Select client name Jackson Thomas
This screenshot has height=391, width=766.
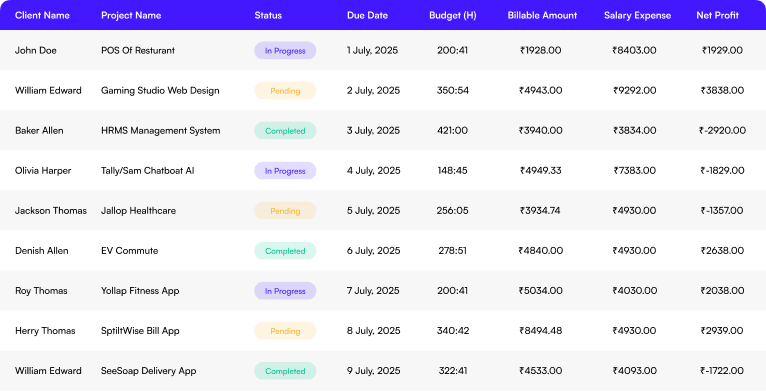[51, 211]
